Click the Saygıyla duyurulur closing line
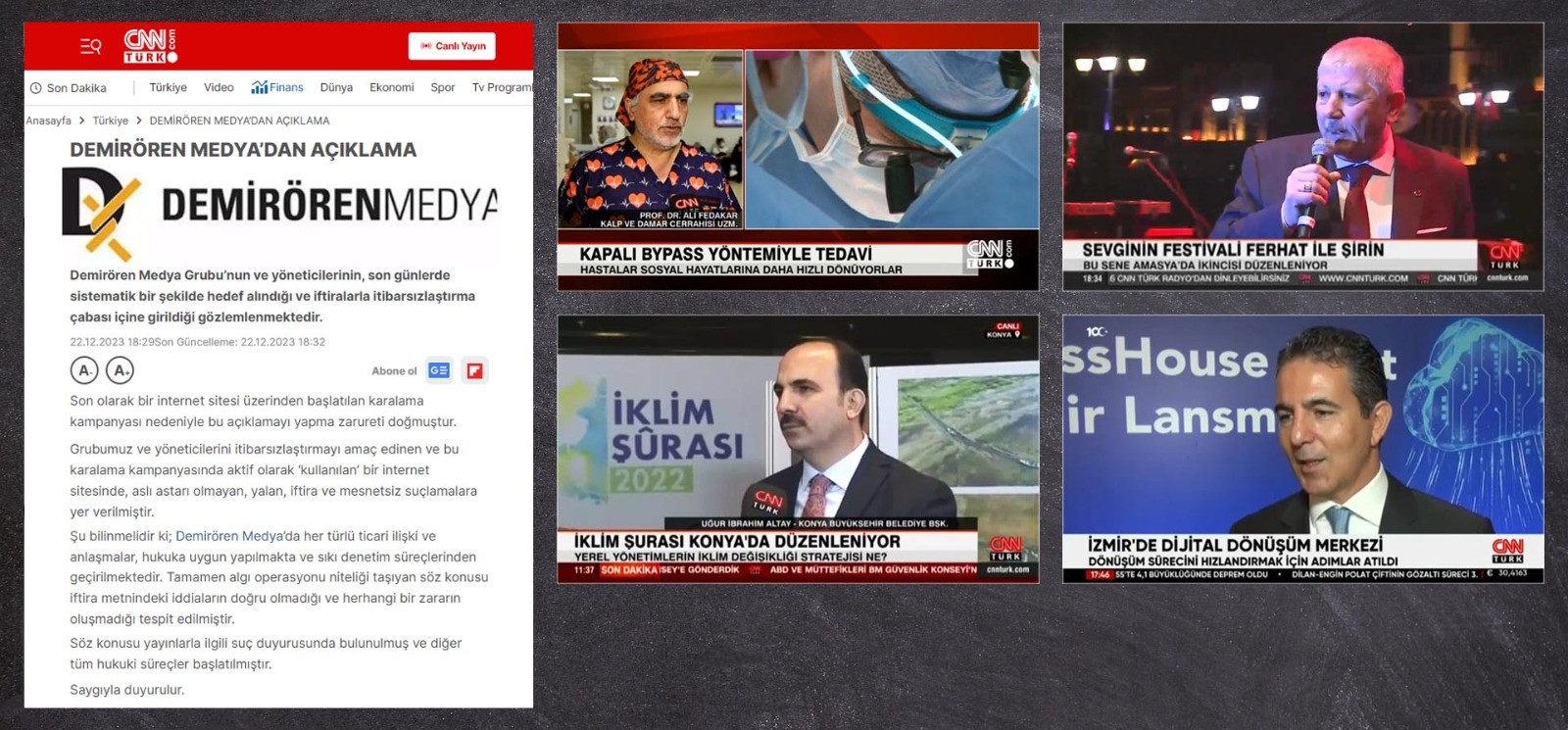This screenshot has height=730, width=1568. tap(127, 690)
